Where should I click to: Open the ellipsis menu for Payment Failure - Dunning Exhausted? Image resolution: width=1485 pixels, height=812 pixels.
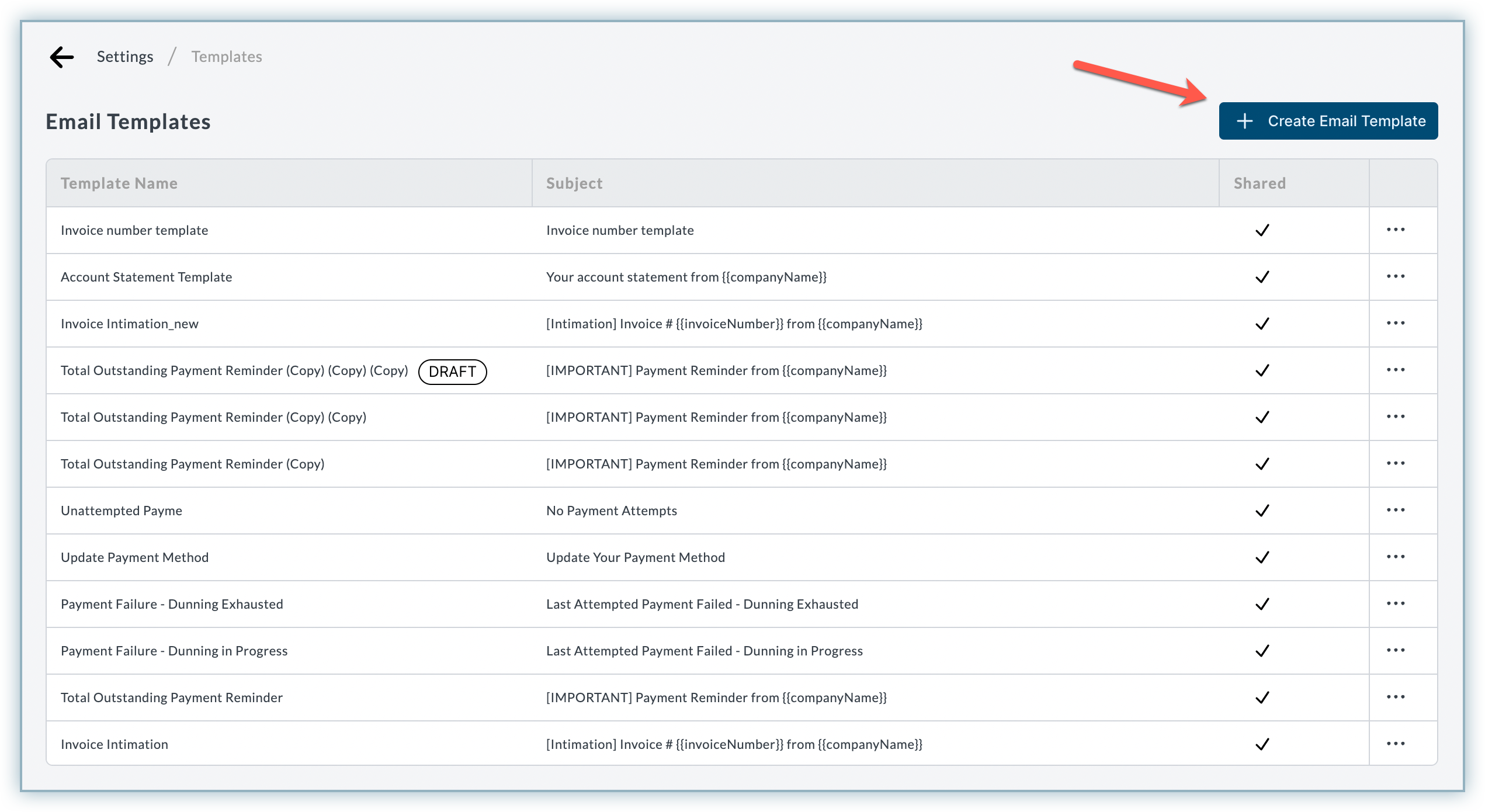coord(1396,603)
